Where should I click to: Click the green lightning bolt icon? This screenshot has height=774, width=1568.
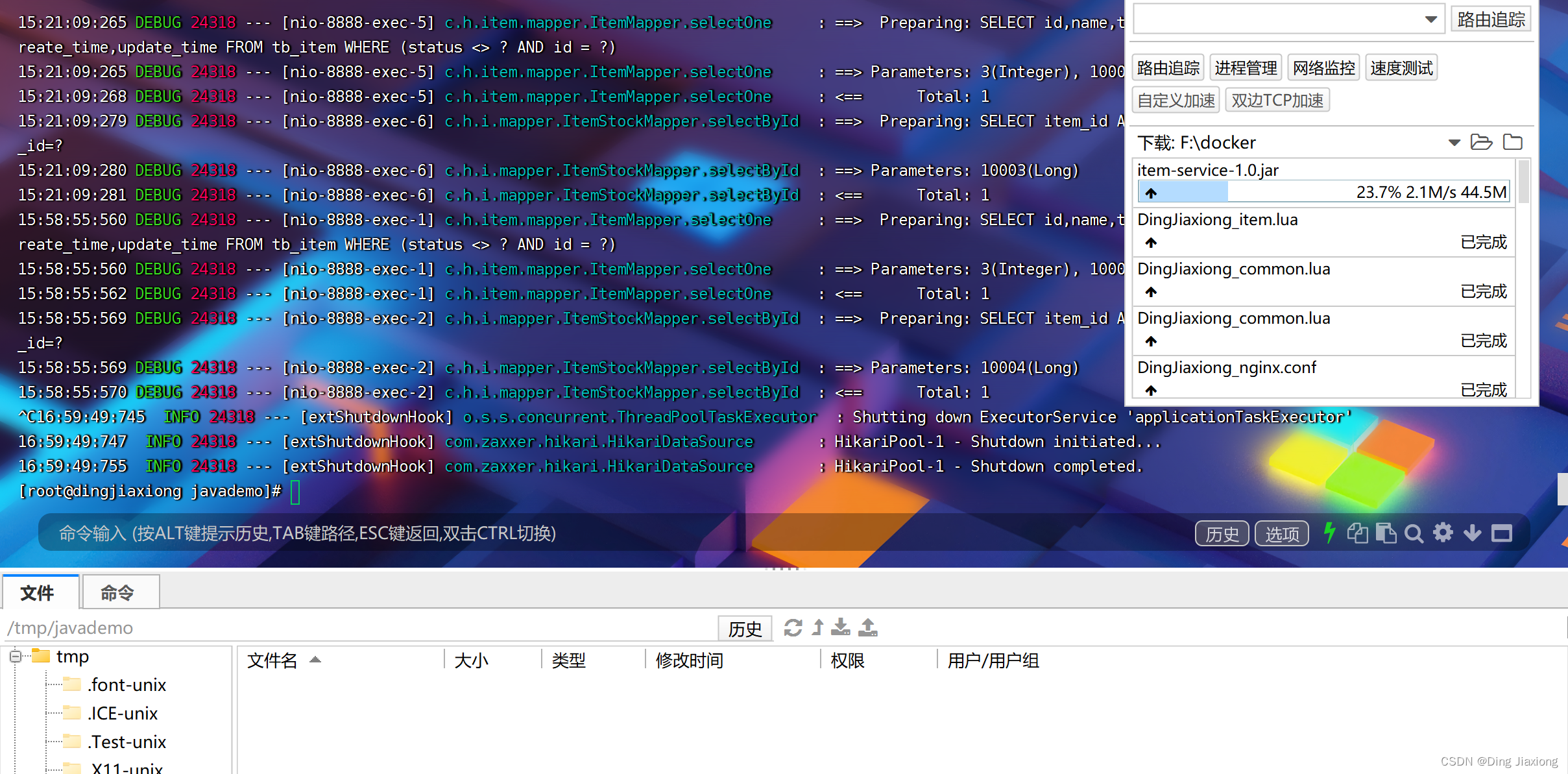click(1329, 533)
